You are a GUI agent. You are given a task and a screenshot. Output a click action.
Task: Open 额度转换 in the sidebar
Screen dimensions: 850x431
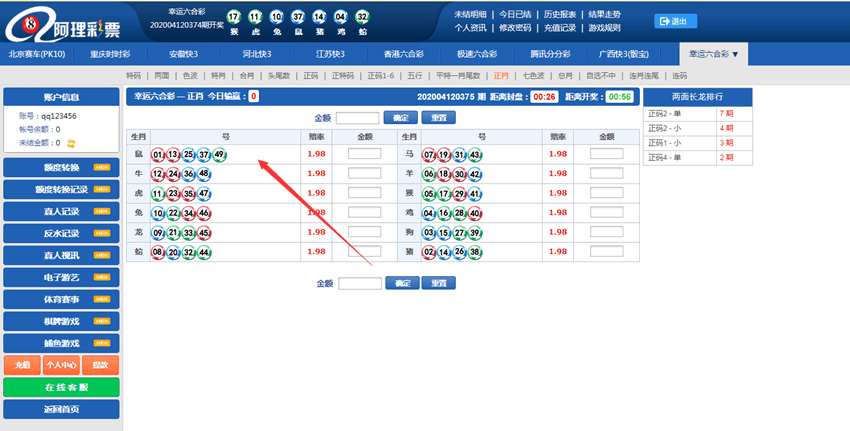pos(61,167)
